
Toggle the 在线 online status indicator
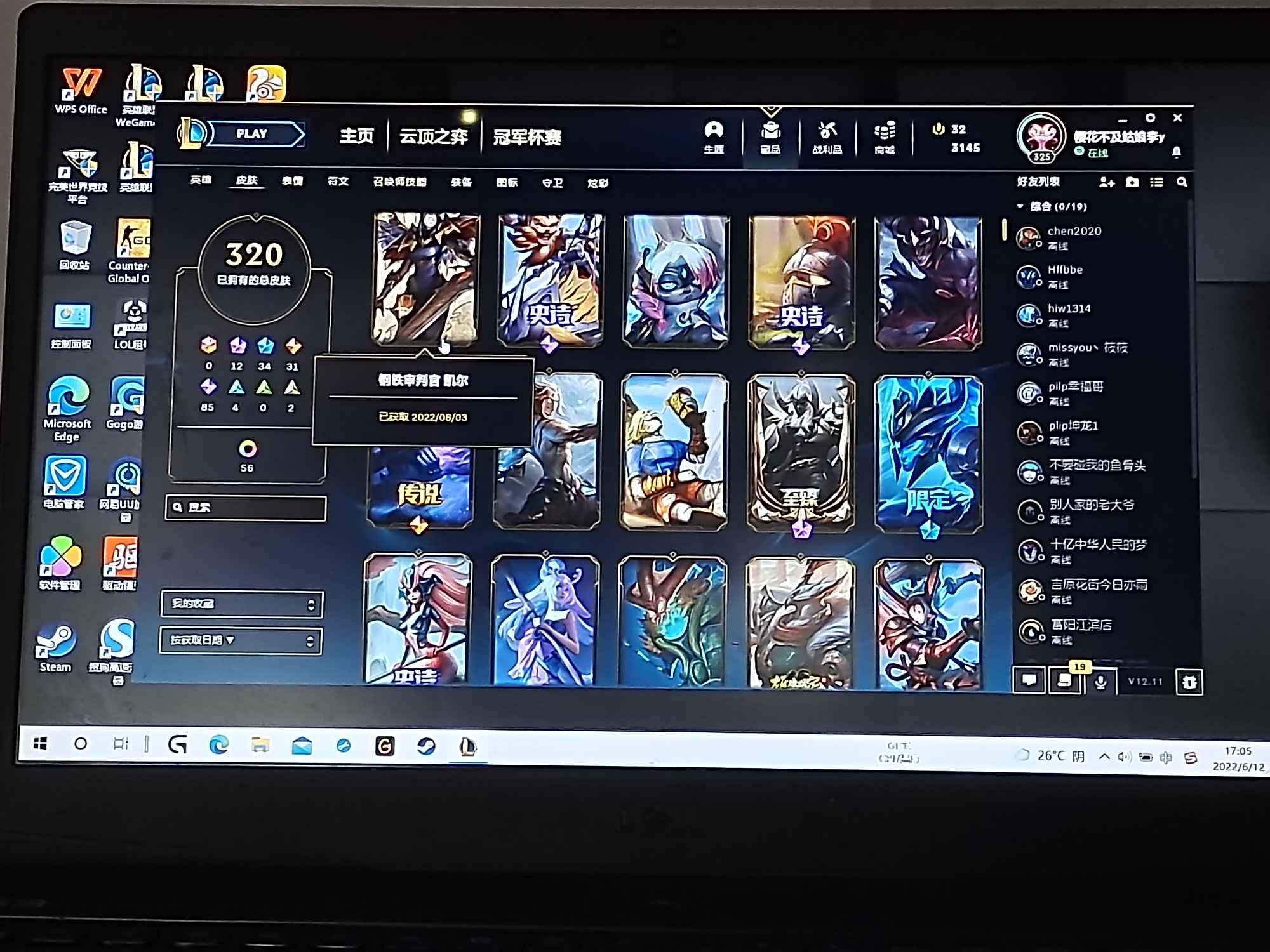pos(1092,152)
